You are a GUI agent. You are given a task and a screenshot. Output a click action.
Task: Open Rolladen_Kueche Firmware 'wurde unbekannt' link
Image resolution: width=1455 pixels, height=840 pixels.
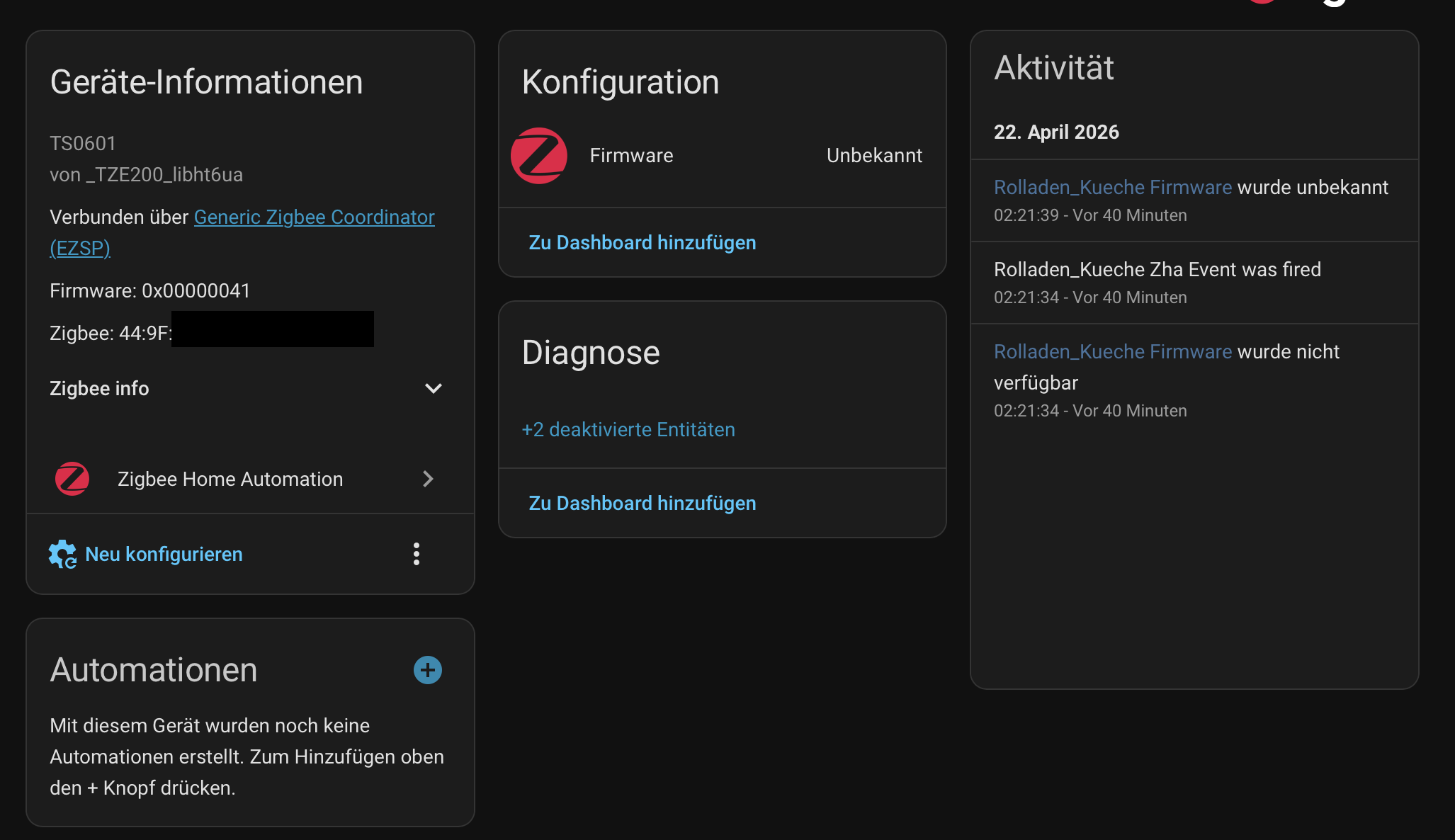tap(1112, 187)
